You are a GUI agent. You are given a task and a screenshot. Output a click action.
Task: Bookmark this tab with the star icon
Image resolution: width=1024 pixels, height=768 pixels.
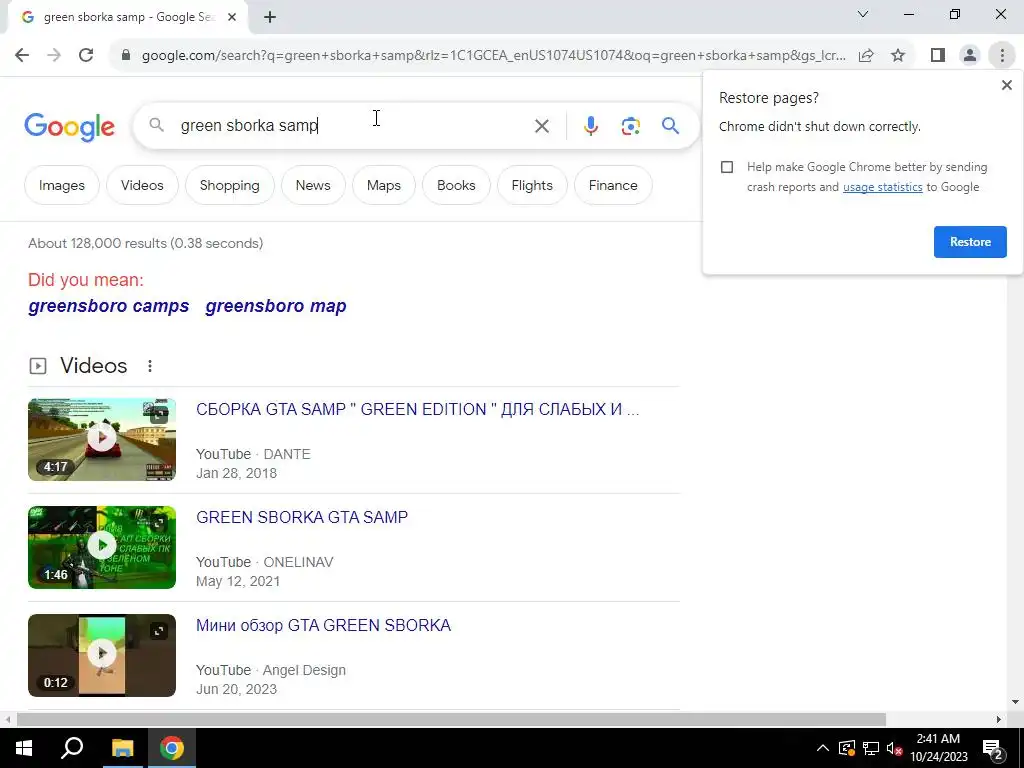tap(898, 56)
